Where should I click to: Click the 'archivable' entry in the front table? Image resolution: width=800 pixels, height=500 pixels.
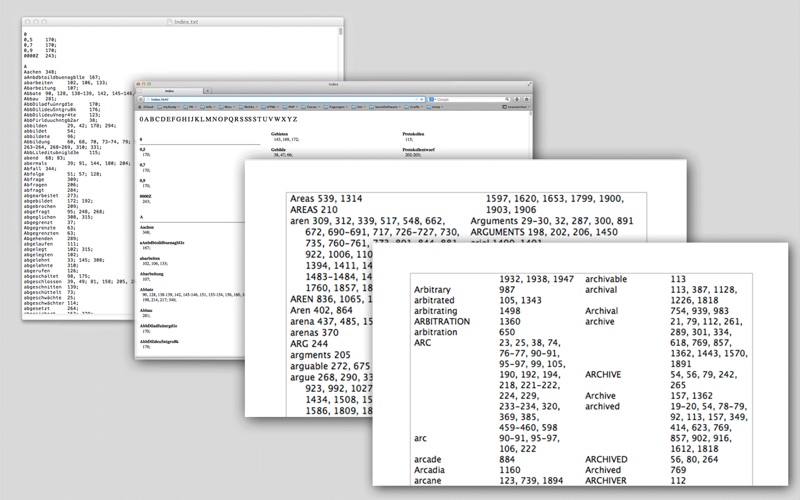(x=606, y=279)
